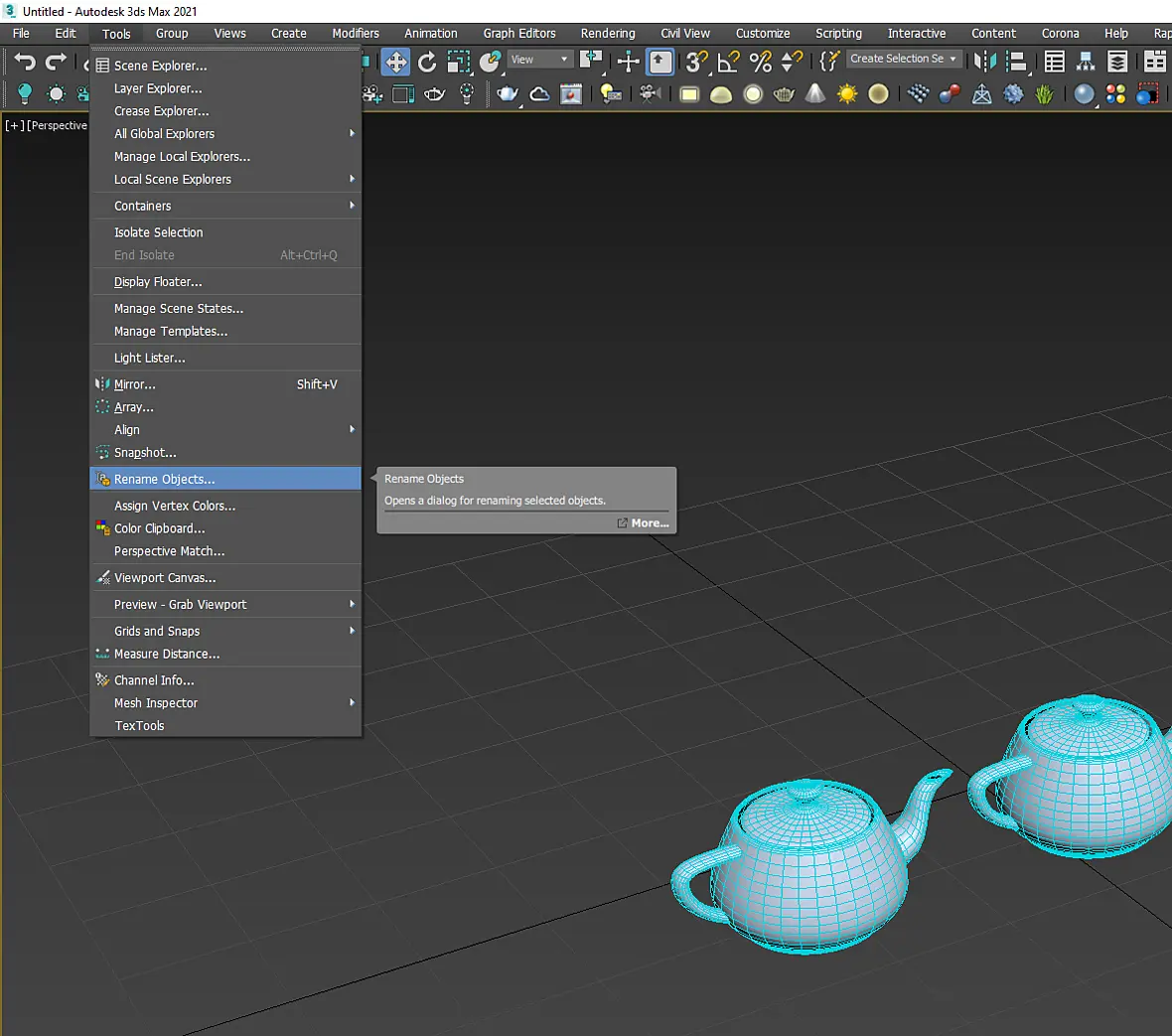Click the blue sphere material icon
This screenshot has width=1172, height=1036.
click(1084, 94)
